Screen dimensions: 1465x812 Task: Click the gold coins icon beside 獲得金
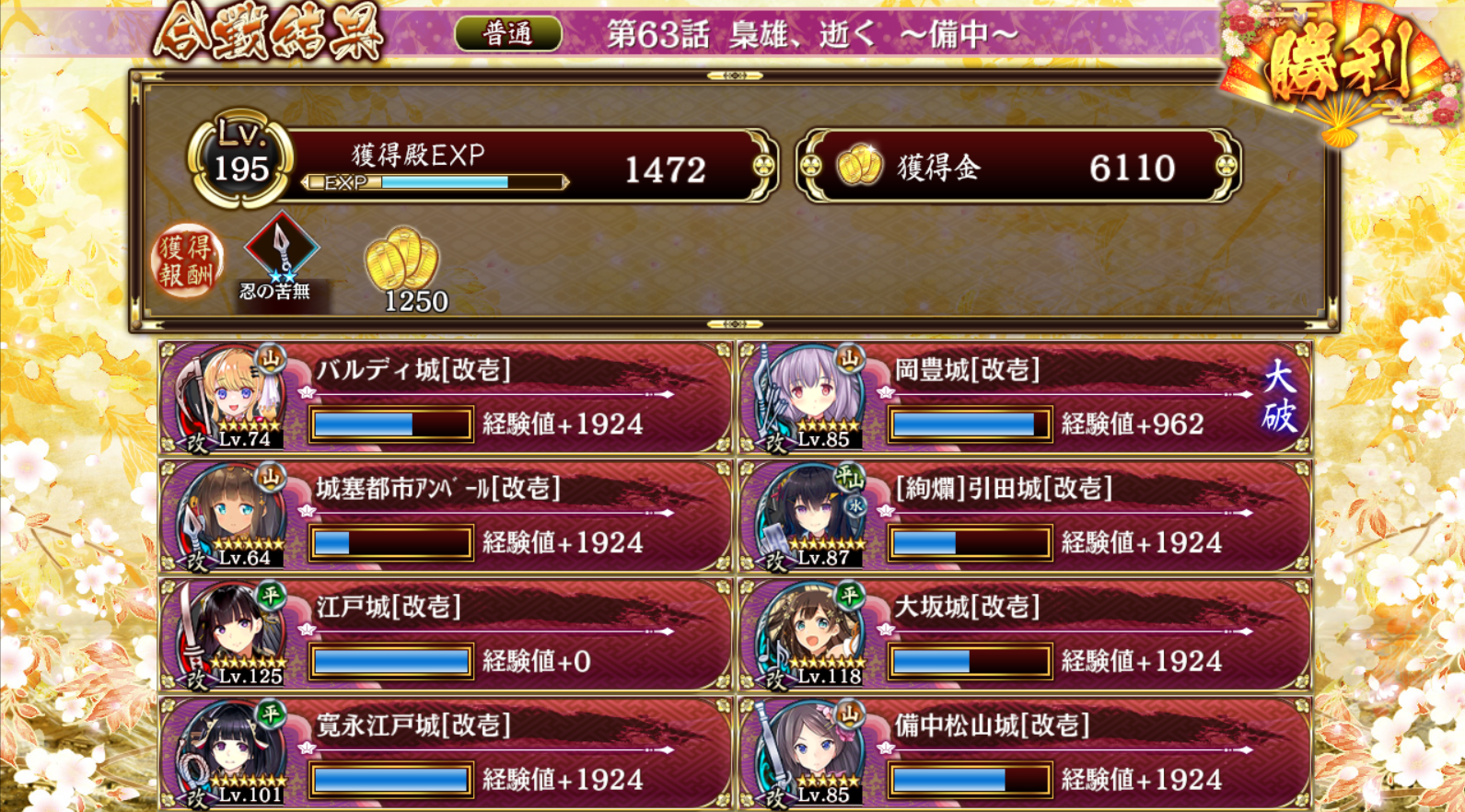[x=859, y=167]
